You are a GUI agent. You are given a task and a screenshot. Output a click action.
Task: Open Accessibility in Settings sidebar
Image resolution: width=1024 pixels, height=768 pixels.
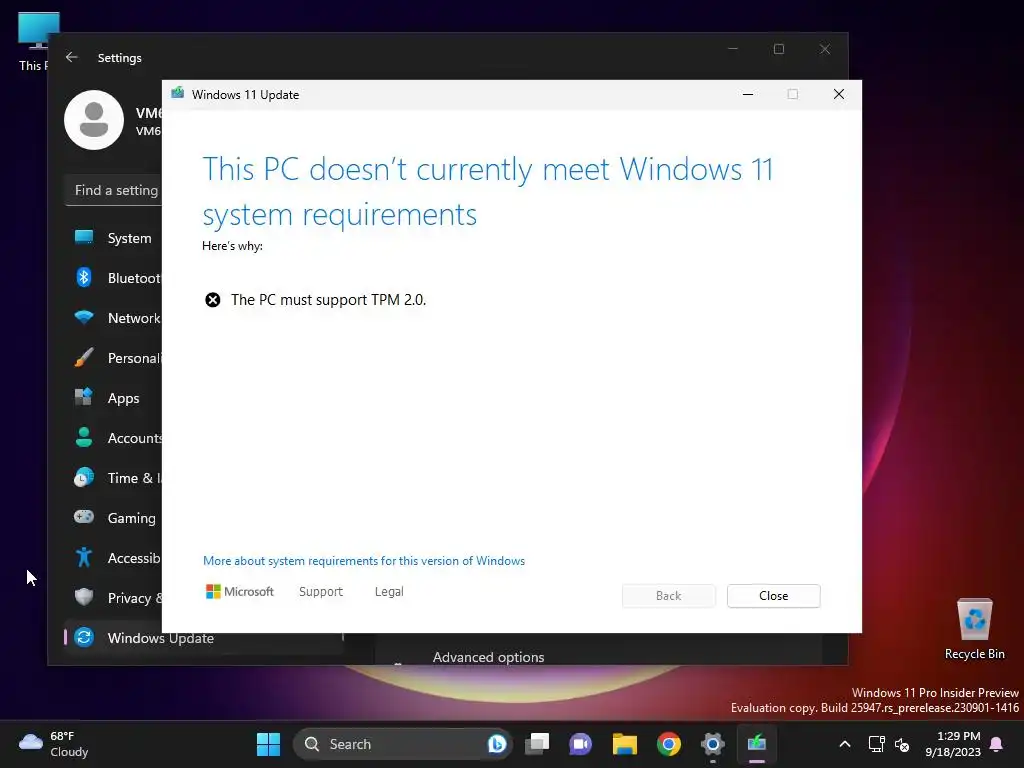(x=114, y=558)
